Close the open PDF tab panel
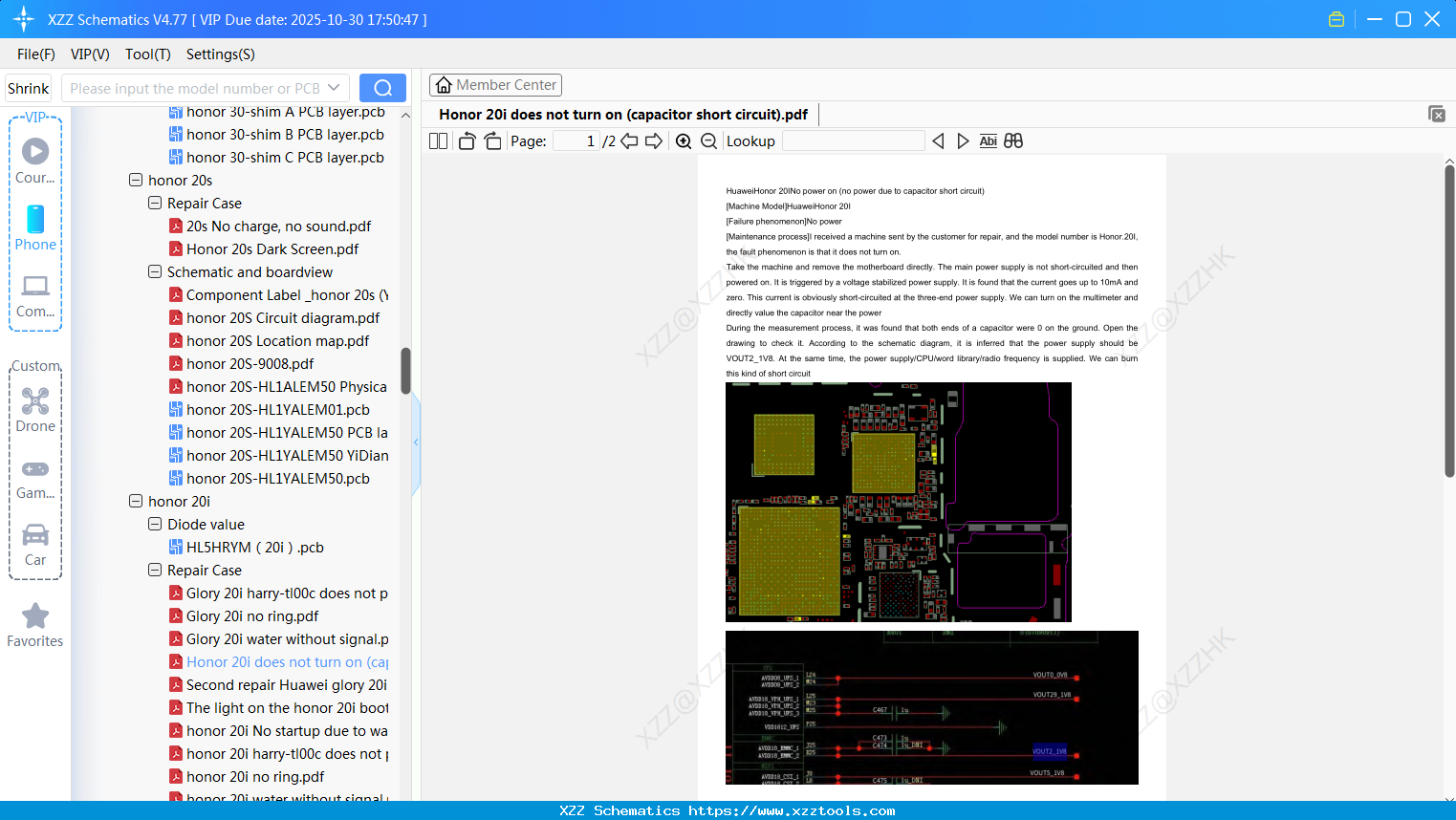Screen dimensions: 1456x820 tap(1437, 114)
